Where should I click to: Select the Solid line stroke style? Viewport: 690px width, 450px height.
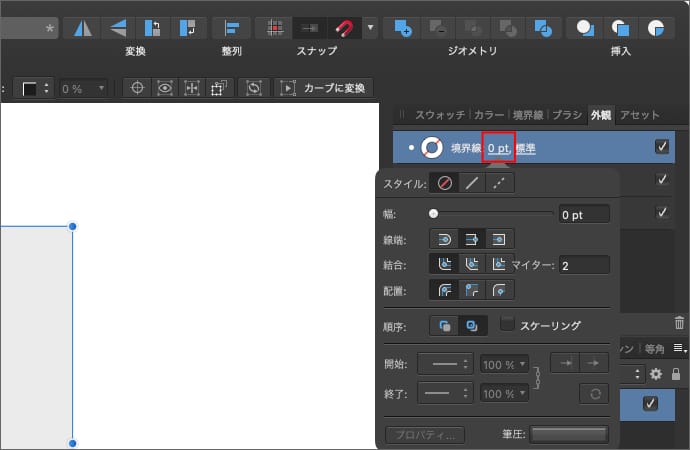coord(472,183)
